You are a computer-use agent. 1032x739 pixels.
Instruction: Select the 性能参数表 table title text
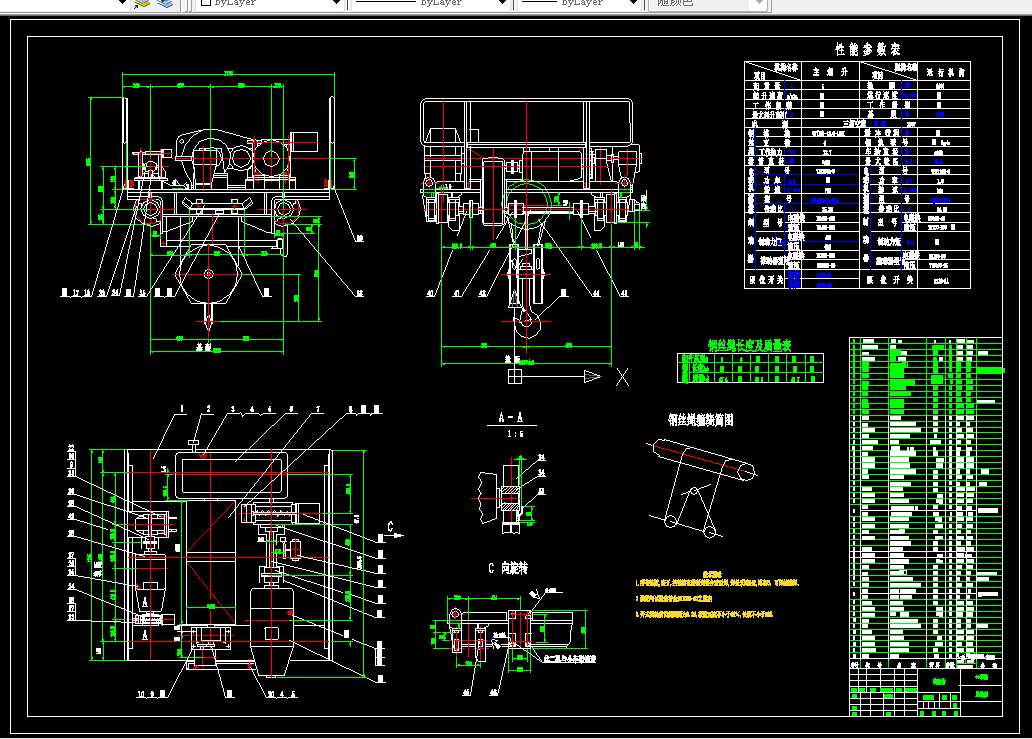(x=867, y=49)
